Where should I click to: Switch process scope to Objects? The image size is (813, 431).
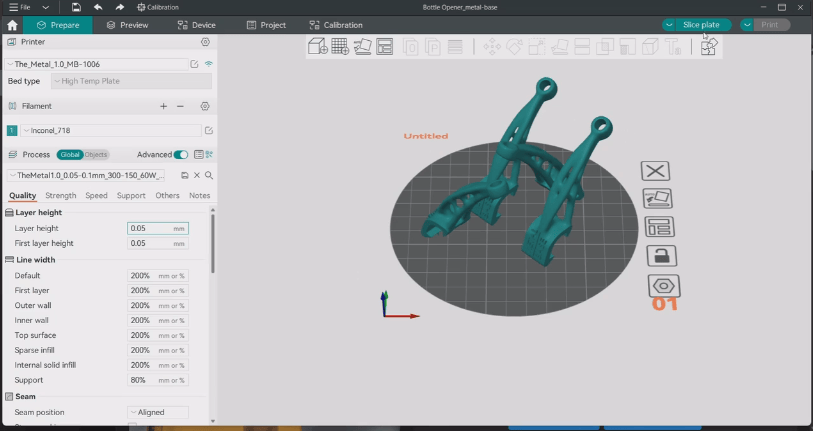click(96, 155)
